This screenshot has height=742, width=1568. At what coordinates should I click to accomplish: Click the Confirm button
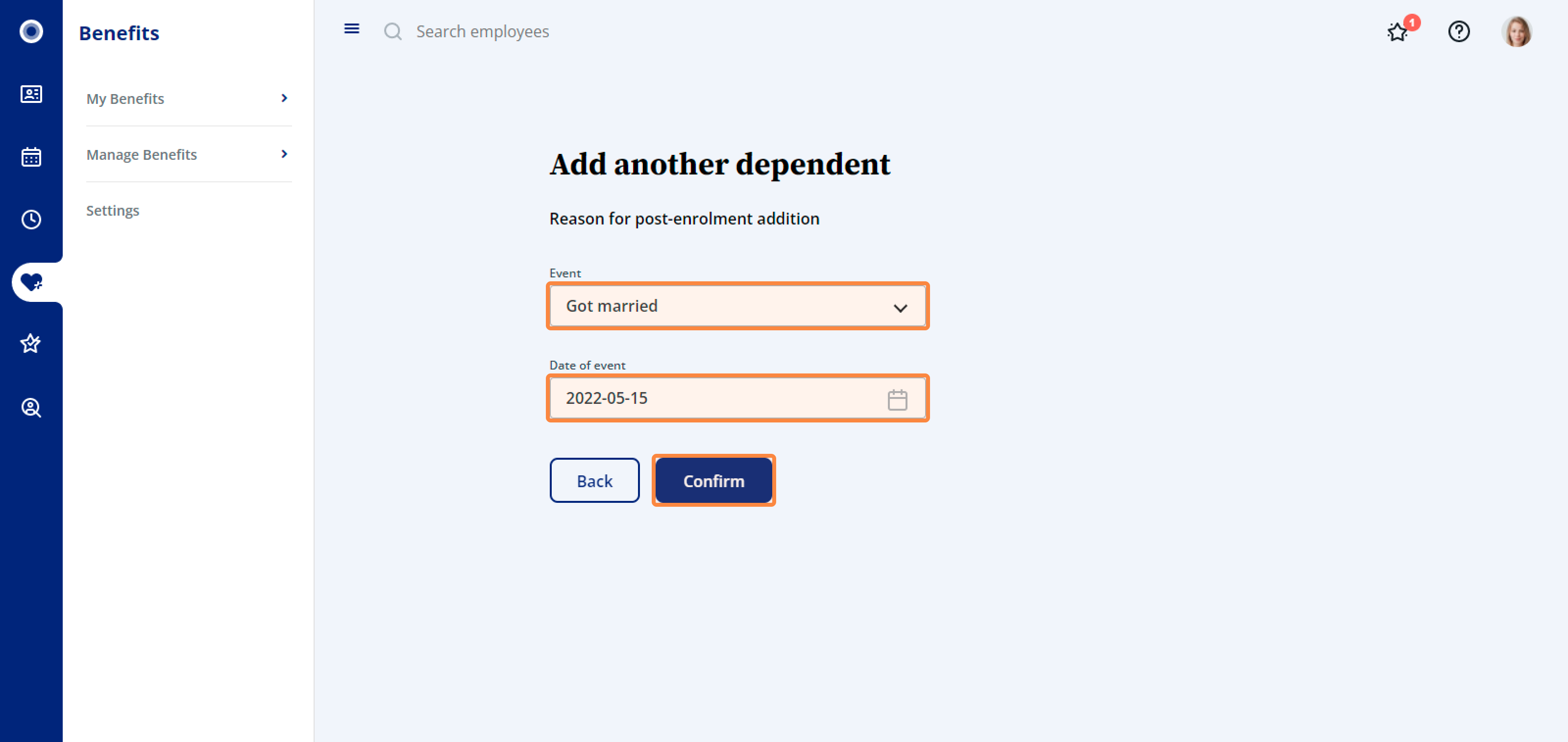coord(713,480)
